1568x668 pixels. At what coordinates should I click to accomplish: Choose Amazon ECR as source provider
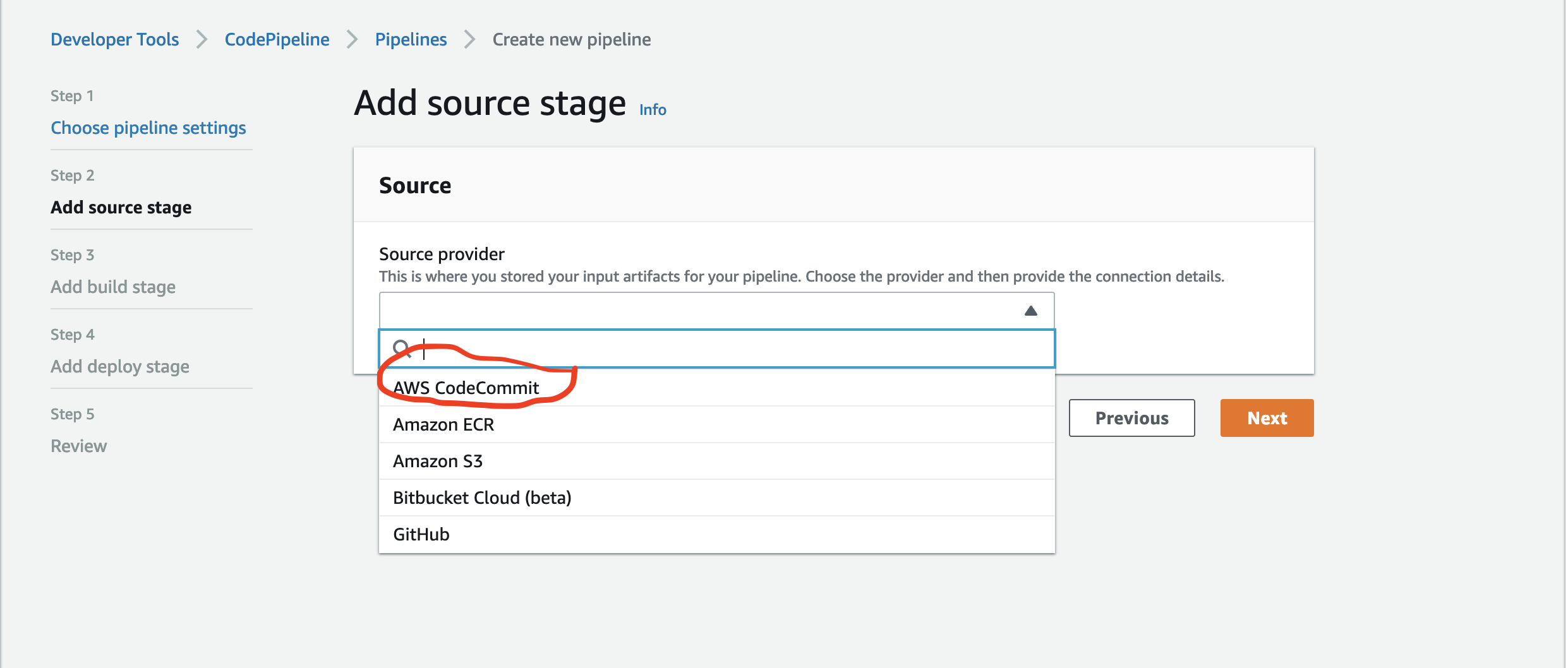coord(443,424)
